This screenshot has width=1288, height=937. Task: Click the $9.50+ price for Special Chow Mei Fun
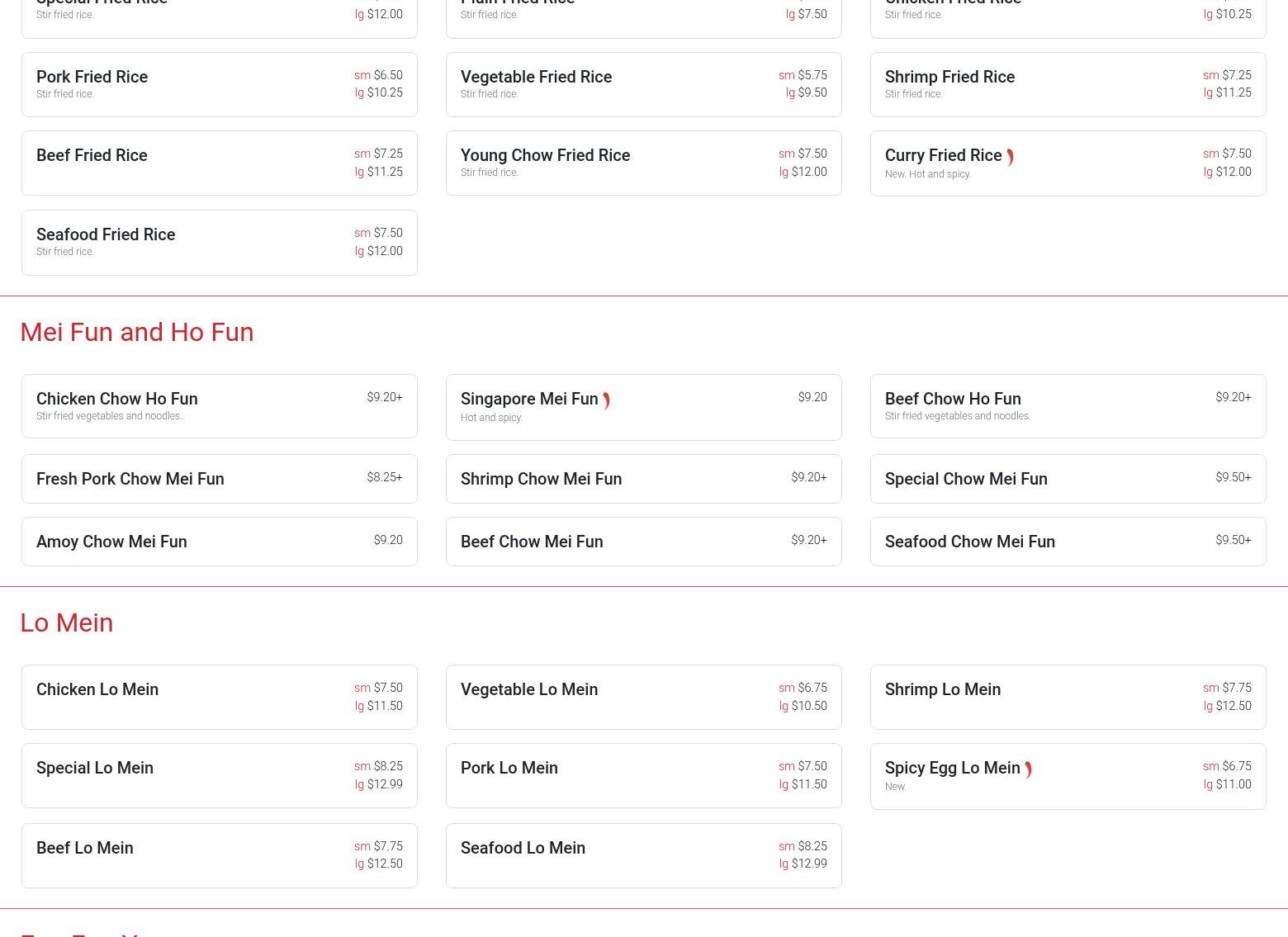[1233, 477]
